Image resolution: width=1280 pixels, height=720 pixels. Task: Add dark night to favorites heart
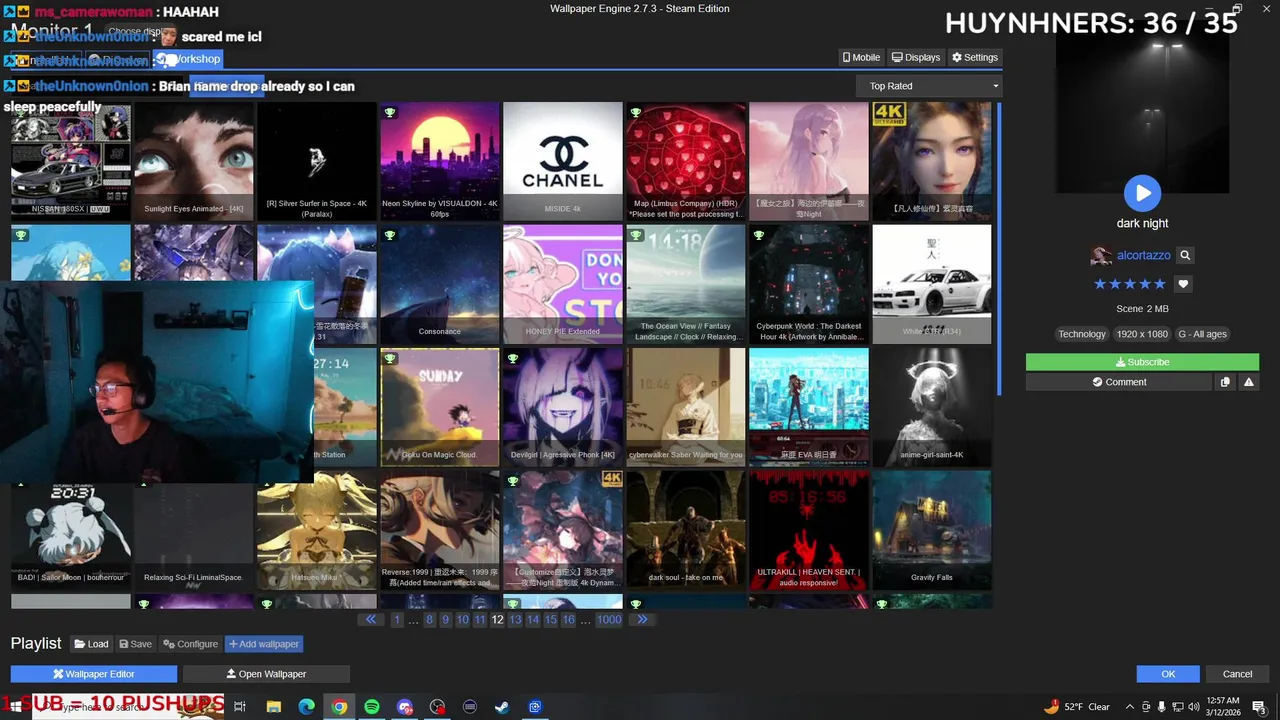click(1183, 284)
